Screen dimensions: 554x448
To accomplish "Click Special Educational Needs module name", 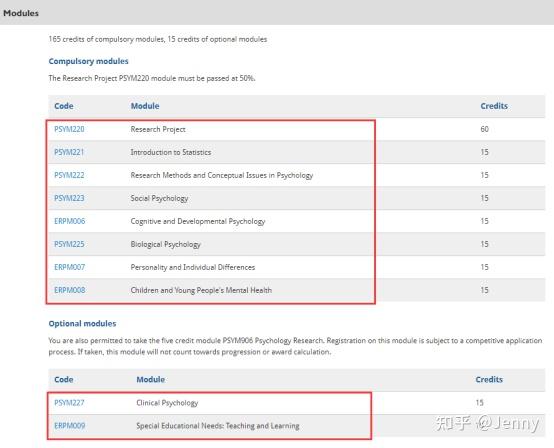I will (x=218, y=426).
